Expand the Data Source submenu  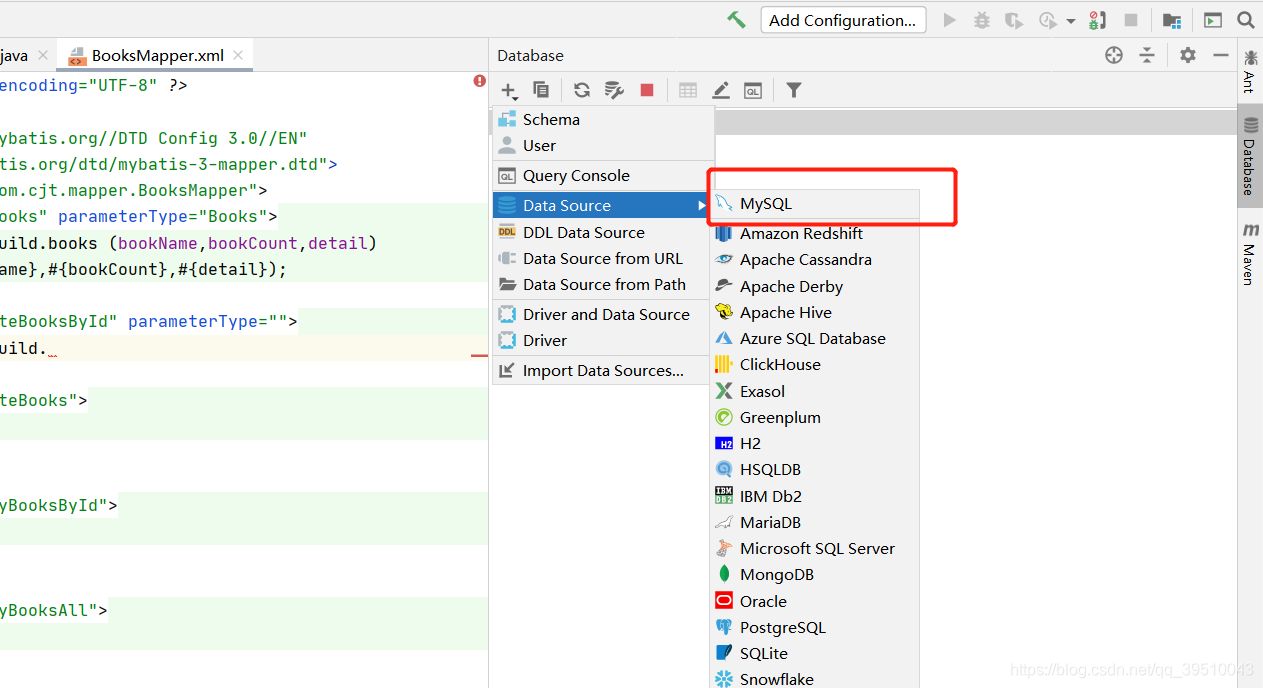coord(603,205)
